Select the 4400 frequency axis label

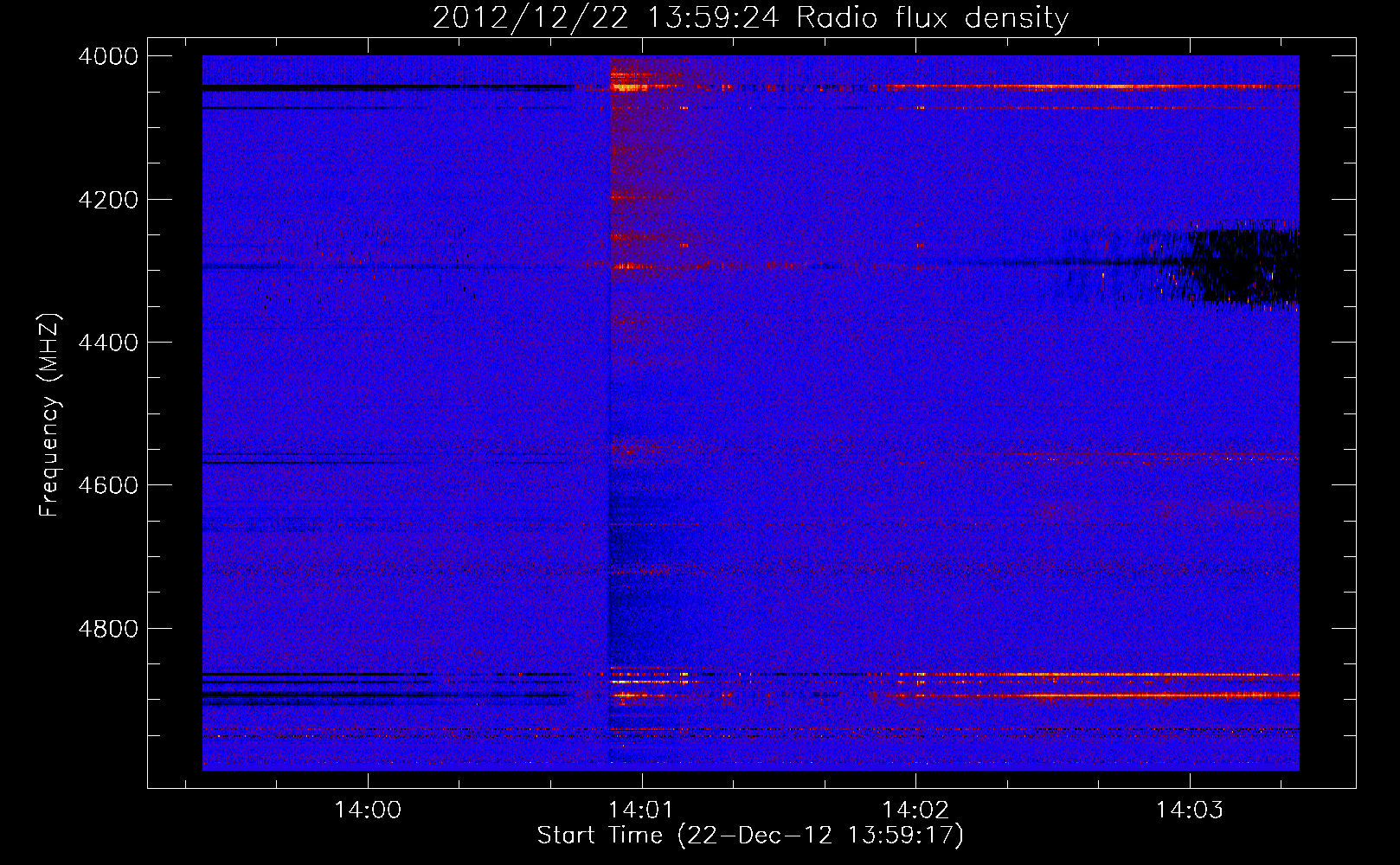coord(108,343)
